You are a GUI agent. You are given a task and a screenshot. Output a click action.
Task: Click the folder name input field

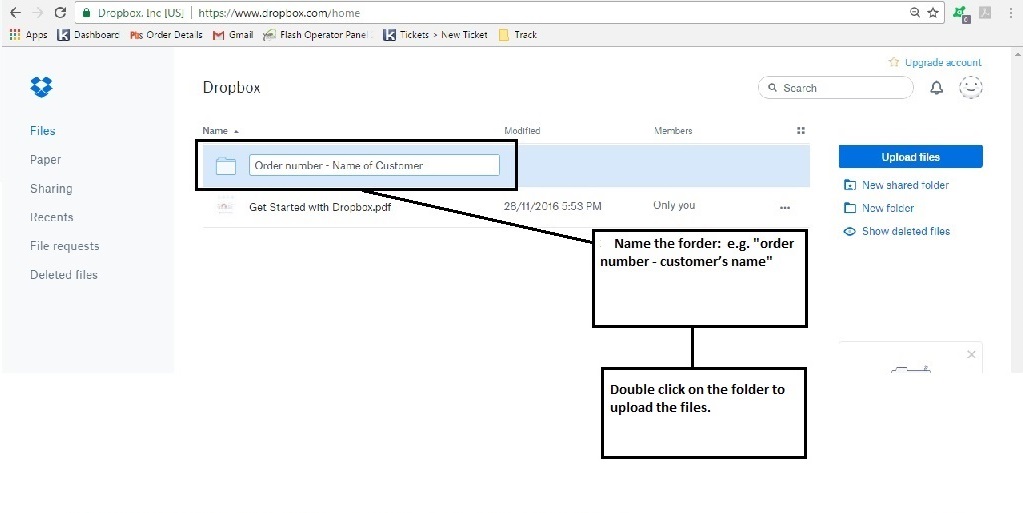(x=374, y=165)
